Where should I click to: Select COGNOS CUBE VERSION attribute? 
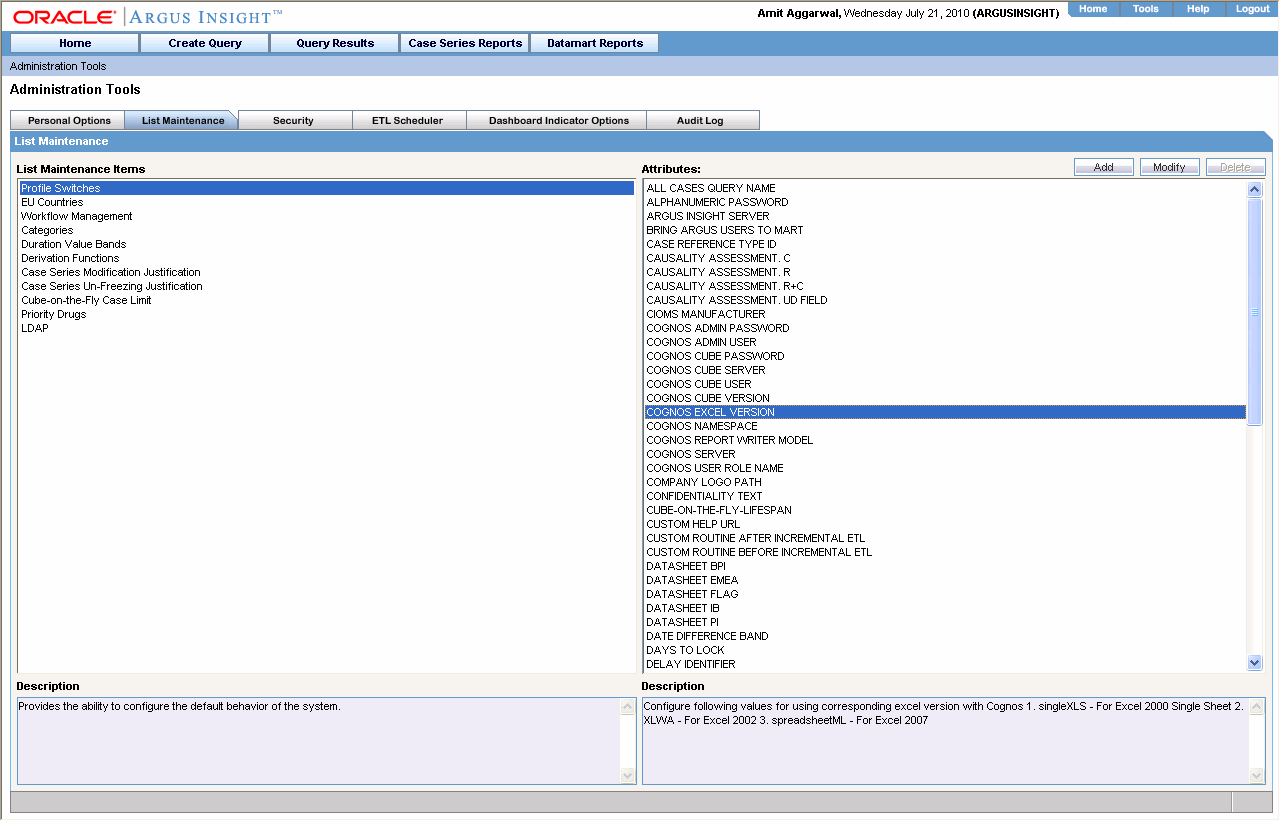click(x=945, y=398)
